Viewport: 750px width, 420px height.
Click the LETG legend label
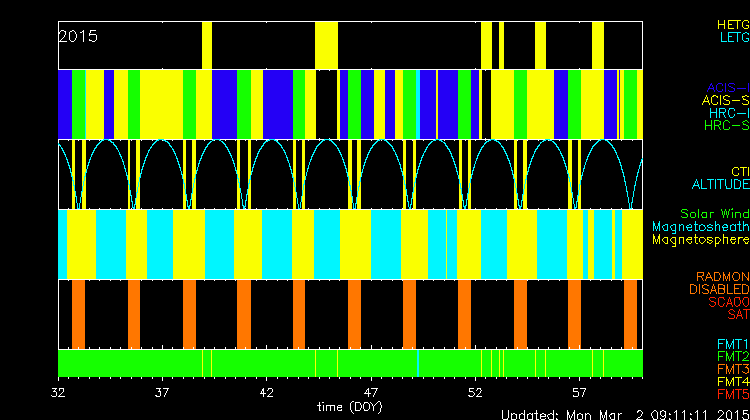[732, 37]
